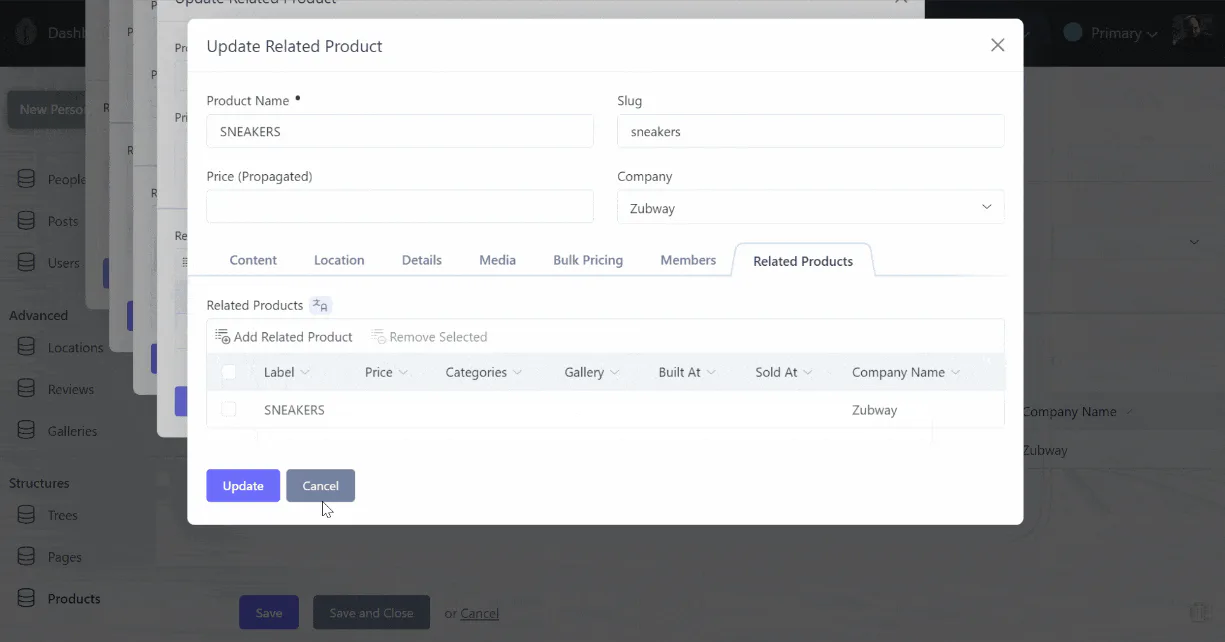The image size is (1225, 642).
Task: Open the Built At column sort menu
Action: [711, 372]
